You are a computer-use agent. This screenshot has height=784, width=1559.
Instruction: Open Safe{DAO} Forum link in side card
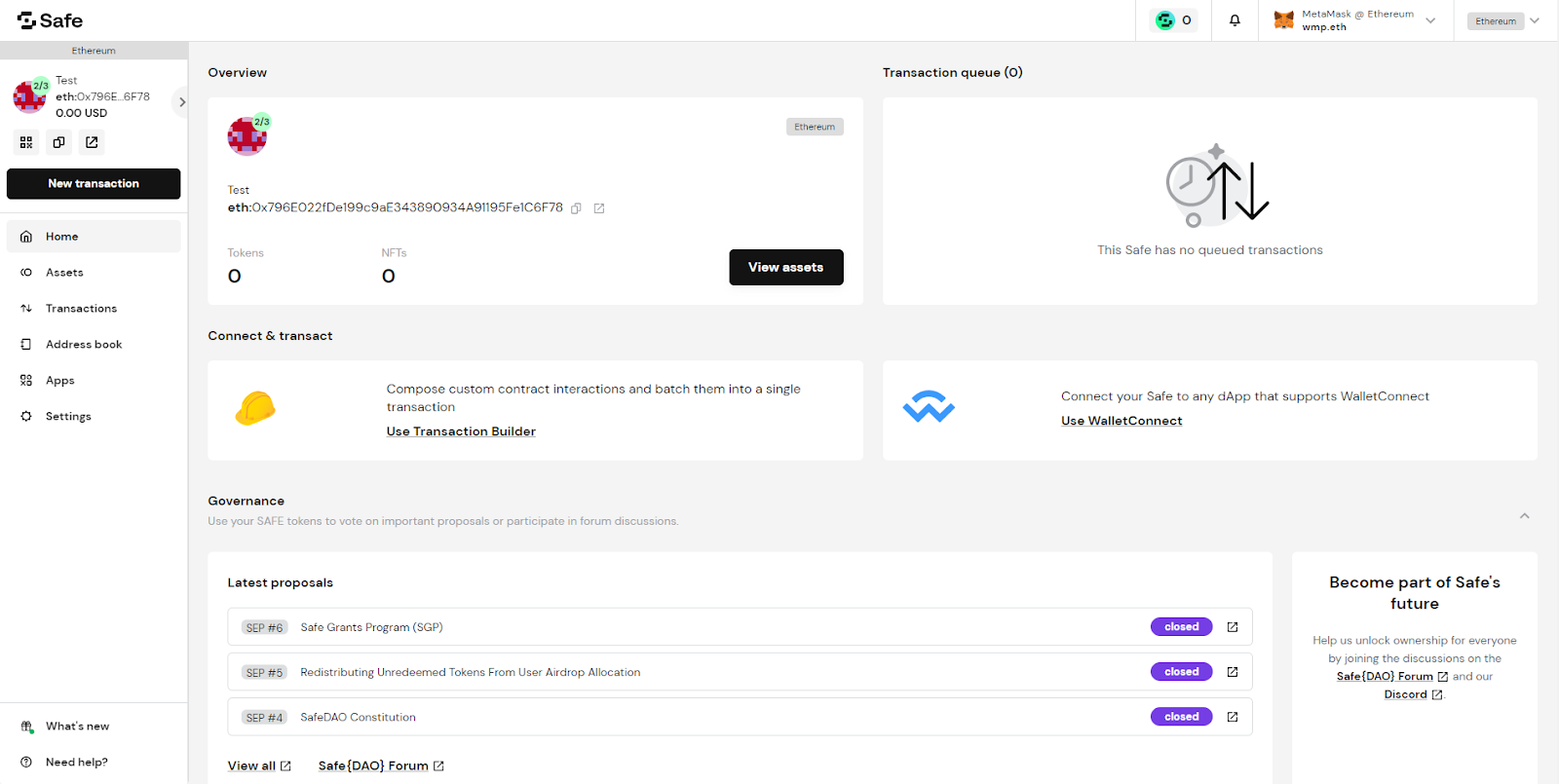click(x=1392, y=677)
